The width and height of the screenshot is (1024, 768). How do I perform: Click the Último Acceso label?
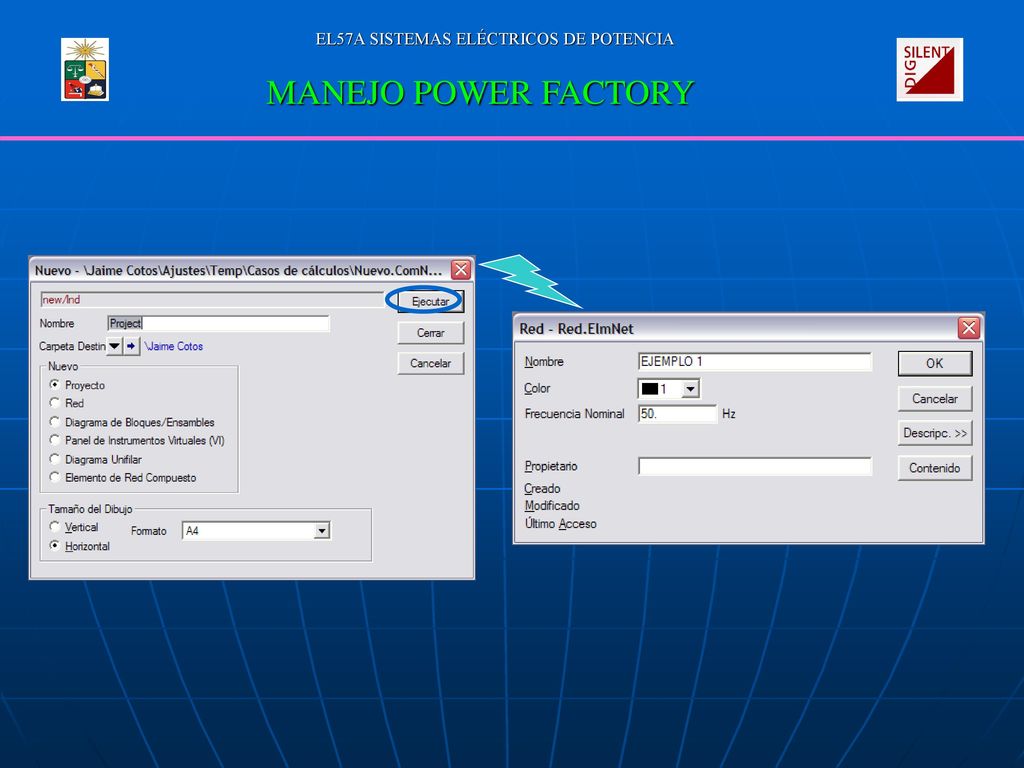[x=560, y=524]
